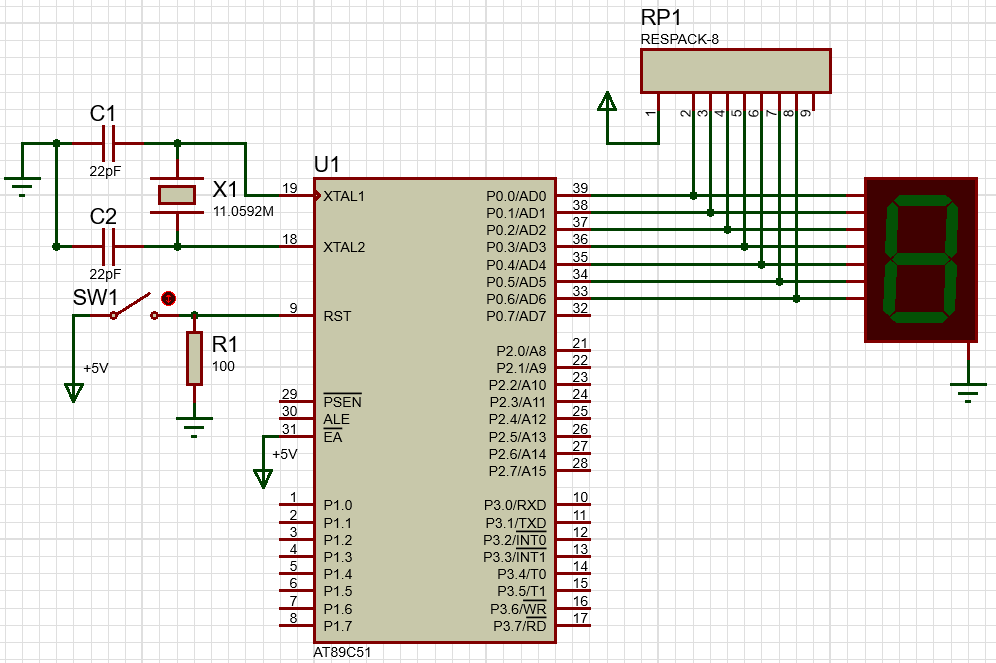Click the PSEN pin label
Screen dimensions: 996x663
click(x=342, y=402)
